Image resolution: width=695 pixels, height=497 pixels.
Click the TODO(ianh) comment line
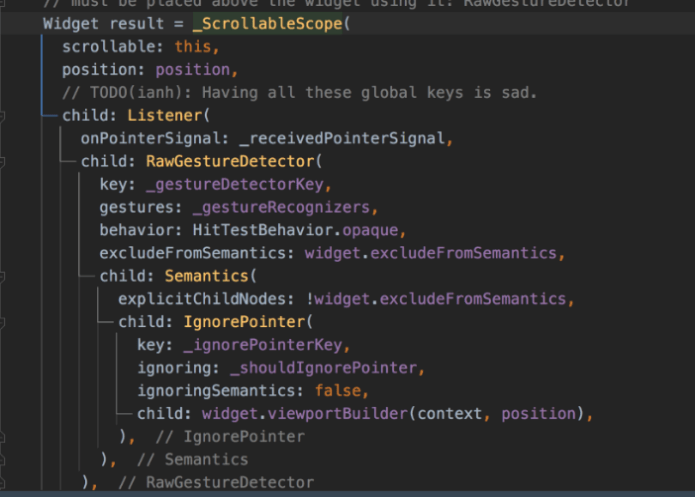(x=300, y=93)
